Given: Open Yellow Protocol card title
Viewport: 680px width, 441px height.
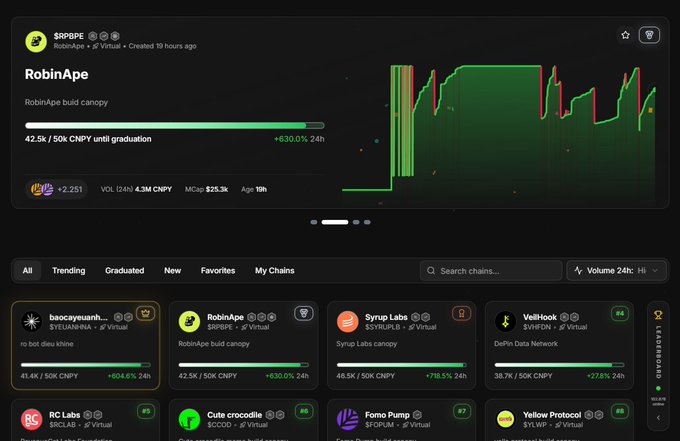Looking at the screenshot, I should (x=552, y=415).
